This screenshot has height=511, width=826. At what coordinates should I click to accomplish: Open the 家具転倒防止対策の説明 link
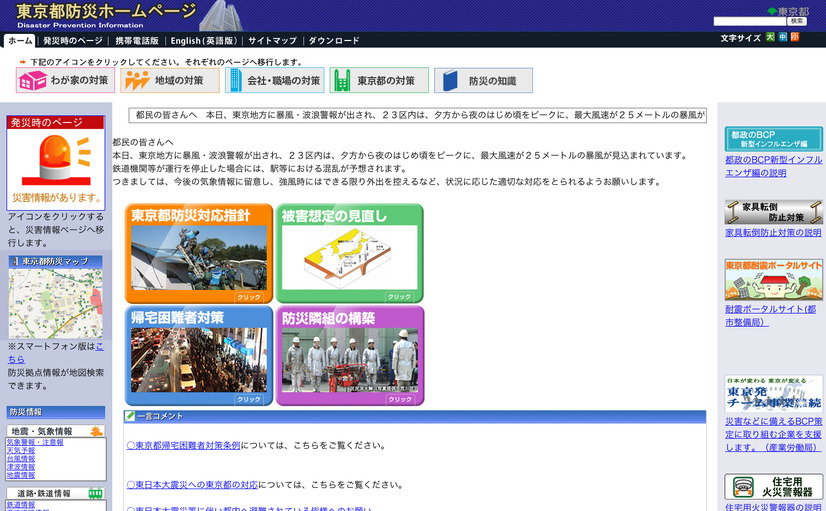coord(773,232)
